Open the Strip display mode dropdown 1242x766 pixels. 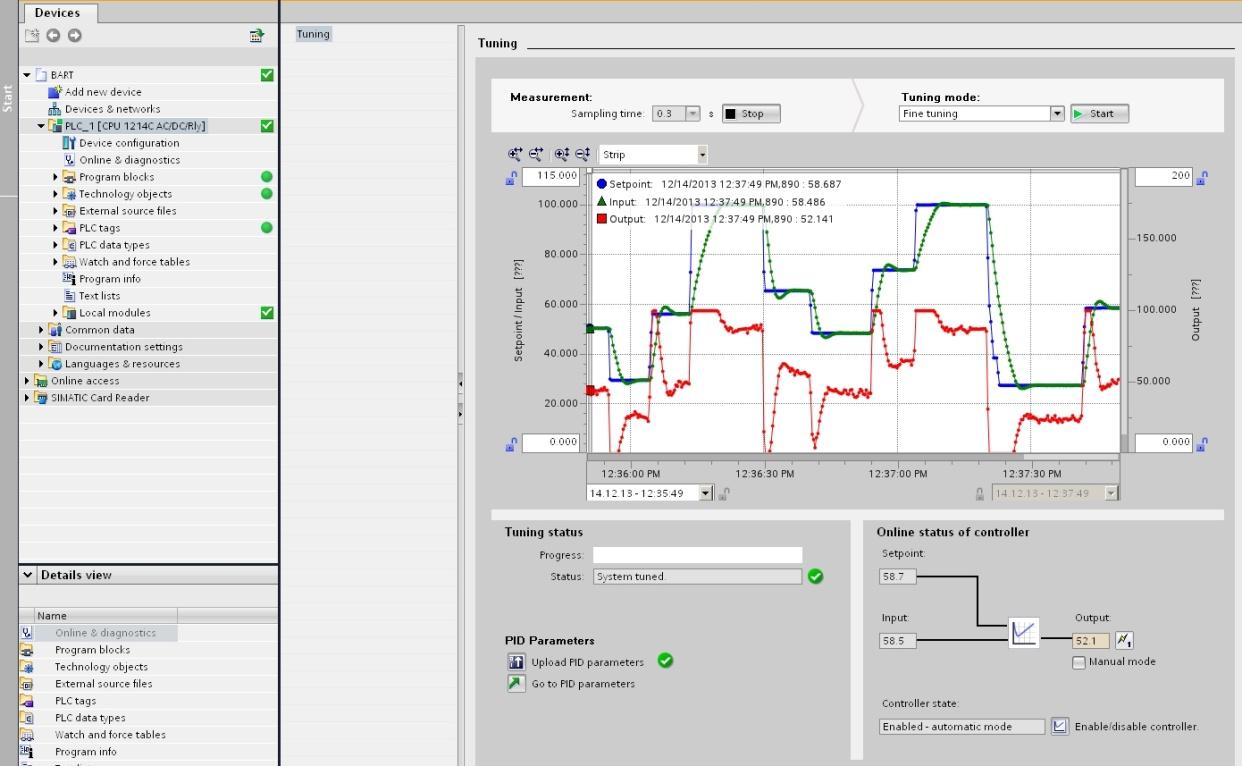[702, 155]
